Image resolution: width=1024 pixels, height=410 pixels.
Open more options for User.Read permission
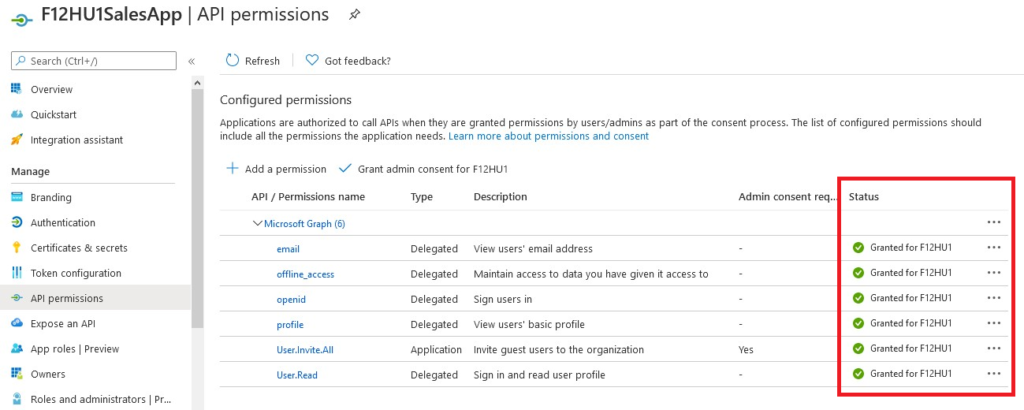tap(994, 373)
